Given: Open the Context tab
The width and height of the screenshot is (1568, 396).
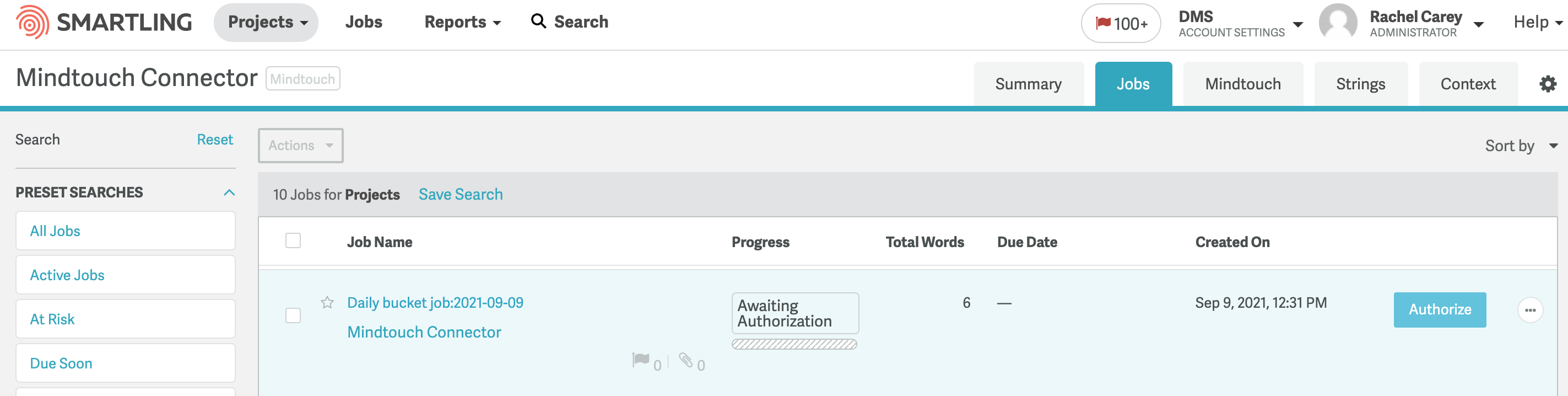Looking at the screenshot, I should (x=1468, y=84).
